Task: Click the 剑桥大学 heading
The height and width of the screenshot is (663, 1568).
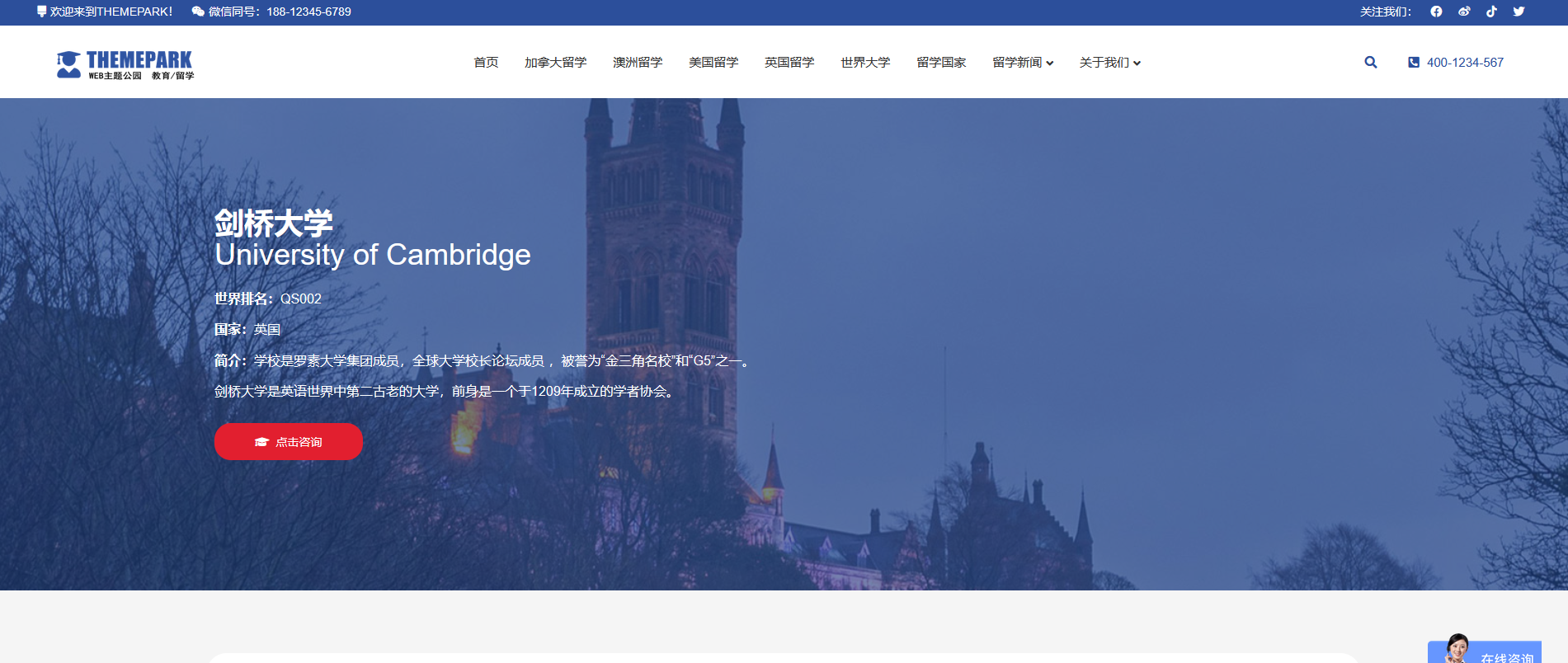Action: click(x=274, y=223)
